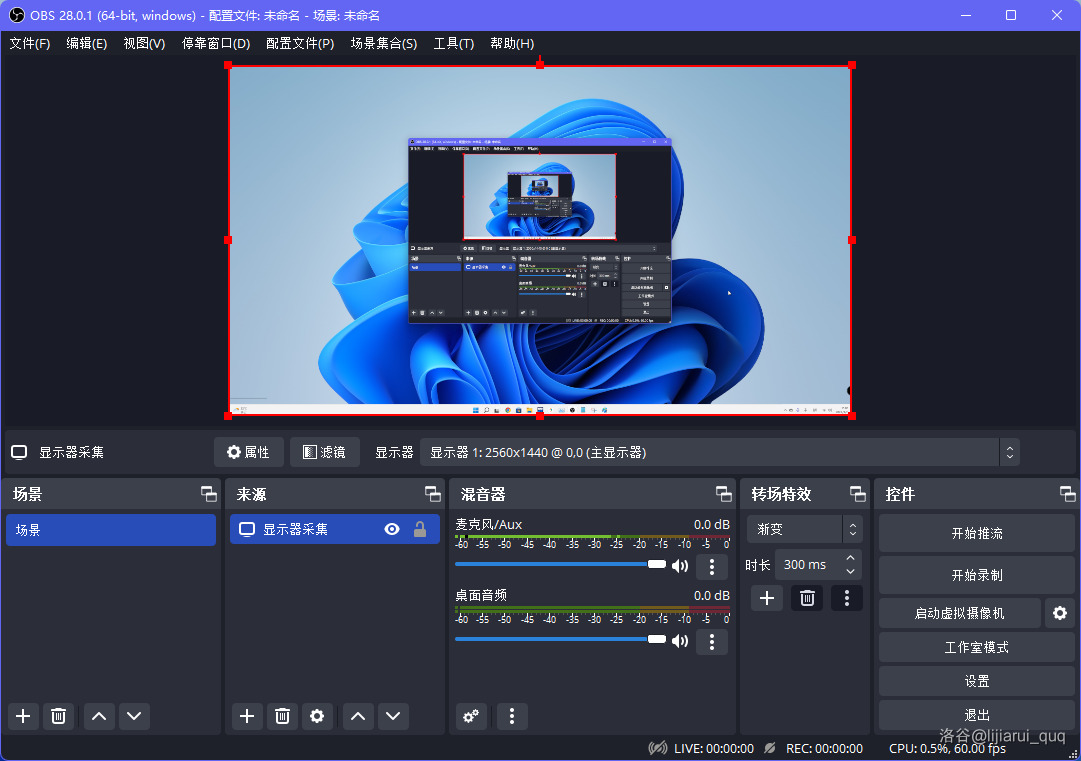
Task: Adjust the 麦克风/Aux volume slider
Action: tap(560, 564)
